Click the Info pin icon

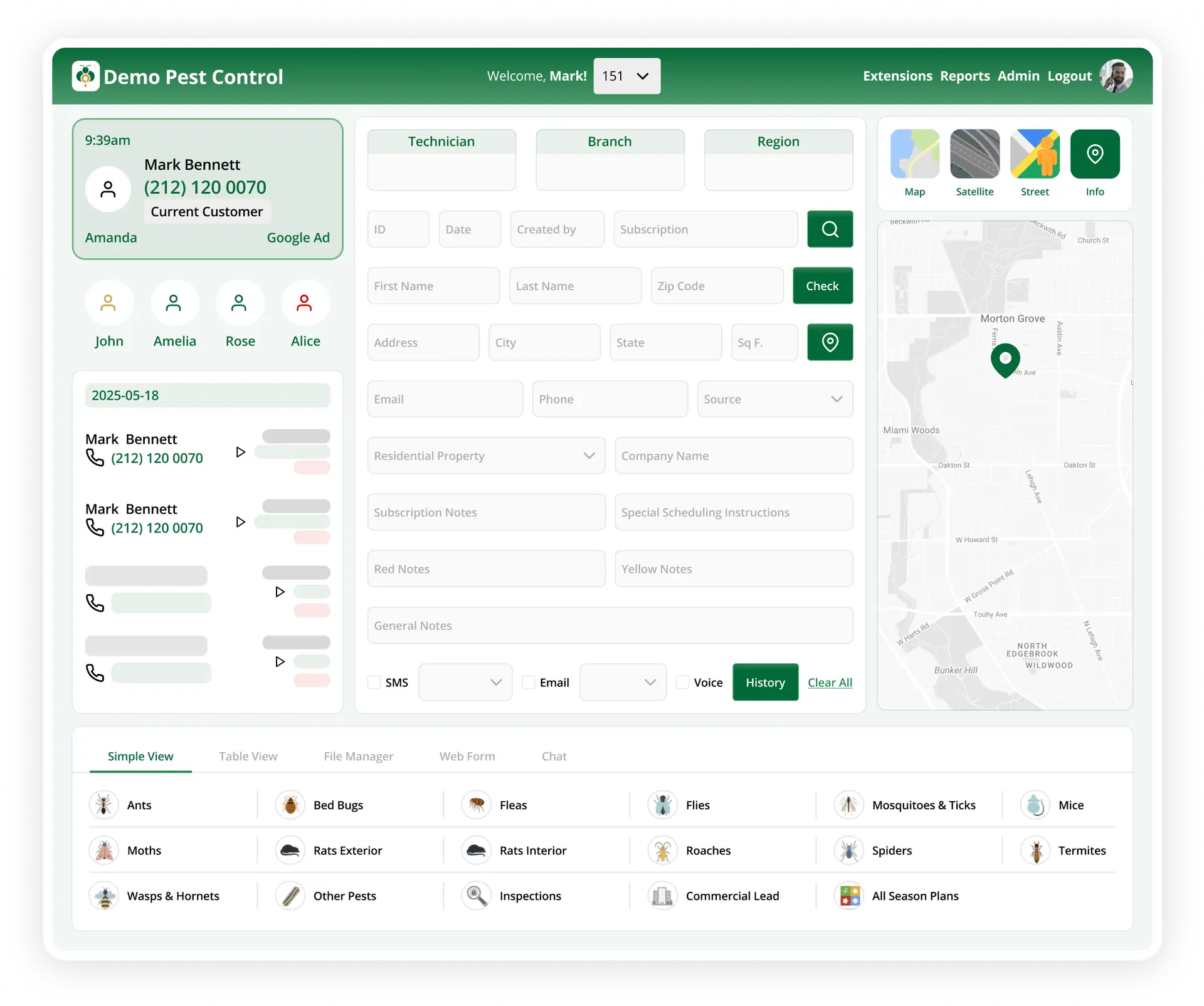click(1094, 154)
